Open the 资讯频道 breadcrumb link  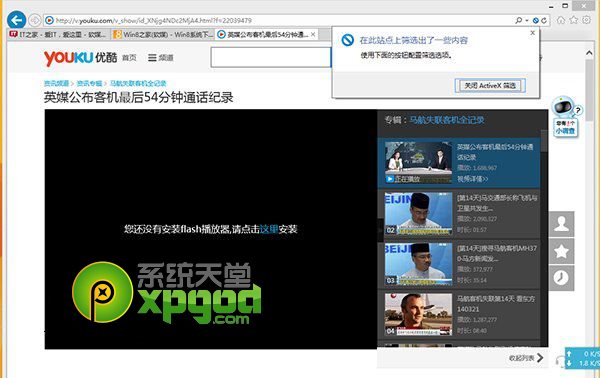pyautogui.click(x=56, y=83)
